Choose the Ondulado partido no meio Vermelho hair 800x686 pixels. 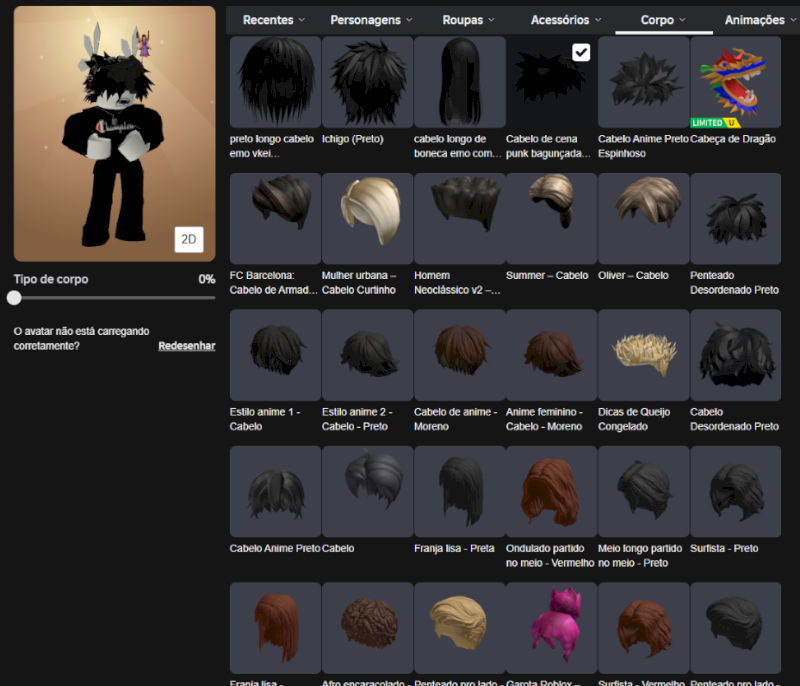click(x=551, y=491)
